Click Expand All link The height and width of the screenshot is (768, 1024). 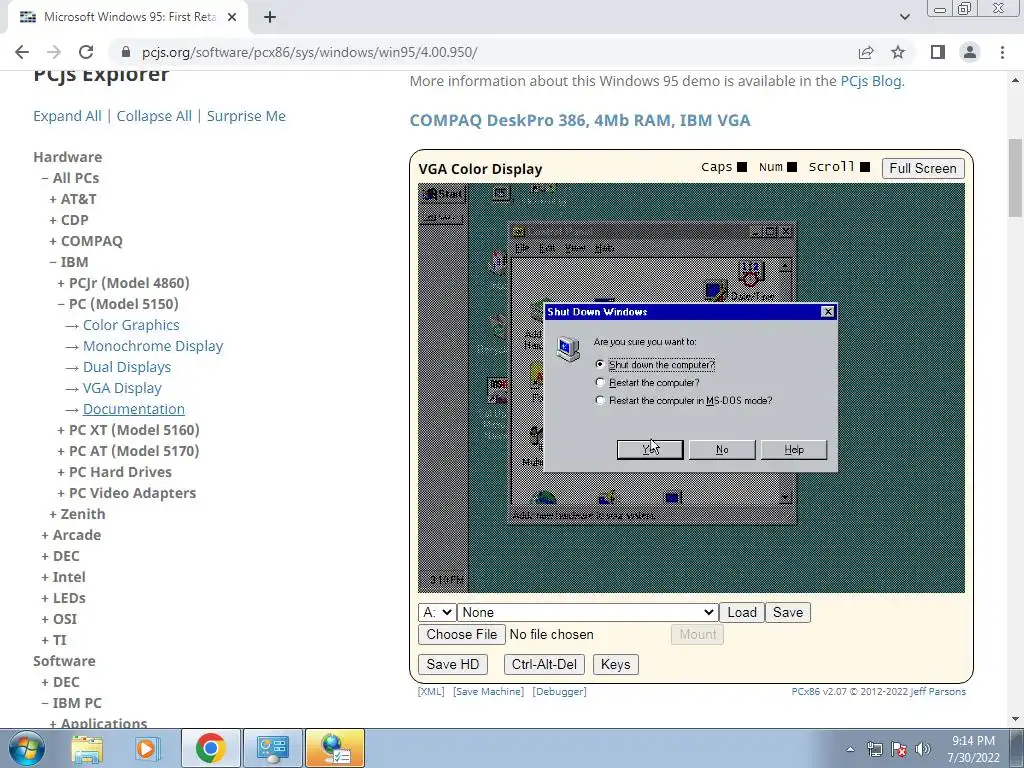pos(67,116)
